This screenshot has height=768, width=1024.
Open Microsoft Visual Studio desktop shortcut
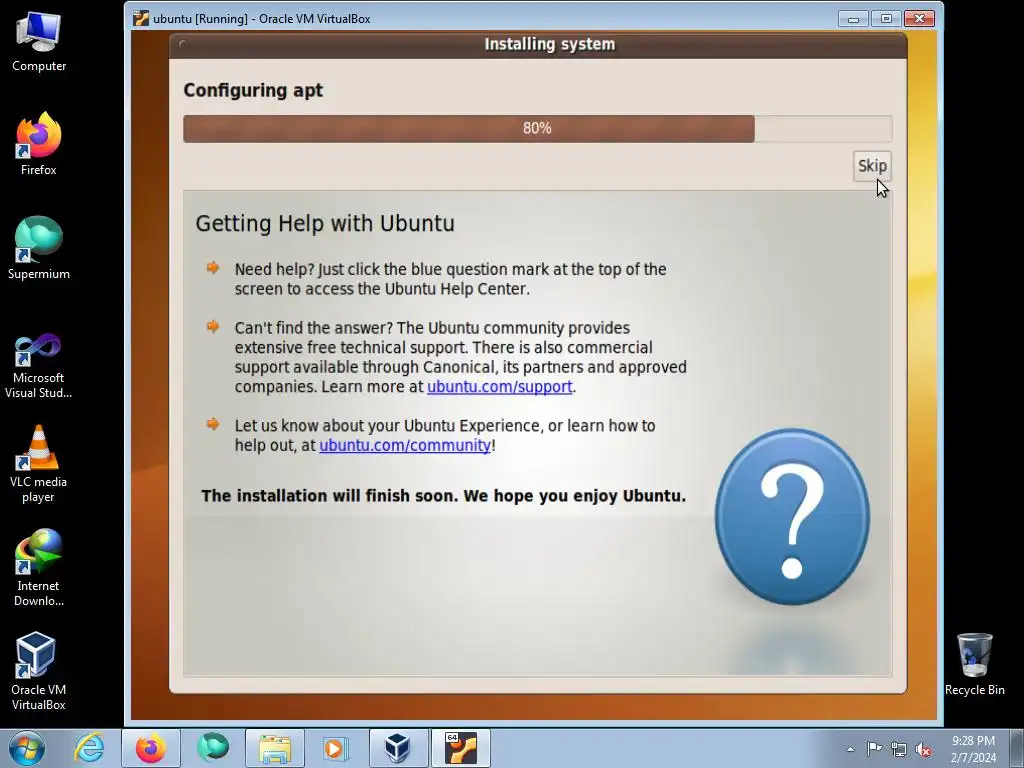point(39,366)
